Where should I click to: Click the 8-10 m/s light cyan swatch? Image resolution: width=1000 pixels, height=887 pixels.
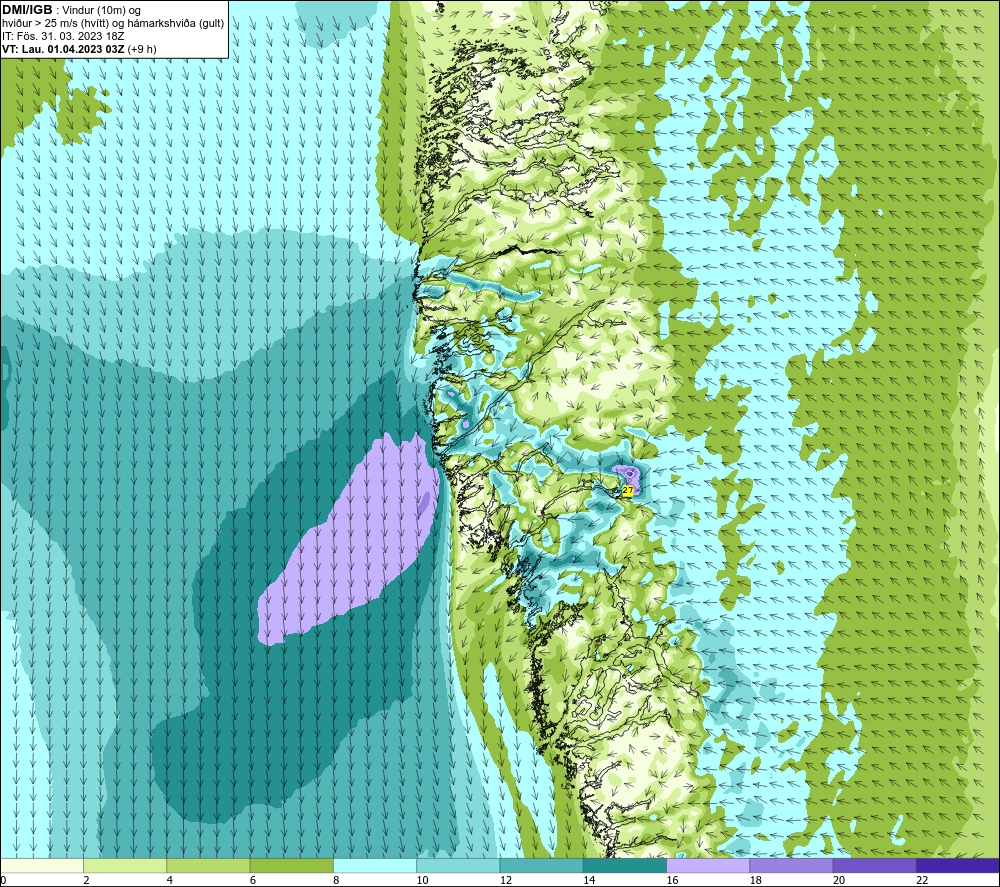point(375,865)
